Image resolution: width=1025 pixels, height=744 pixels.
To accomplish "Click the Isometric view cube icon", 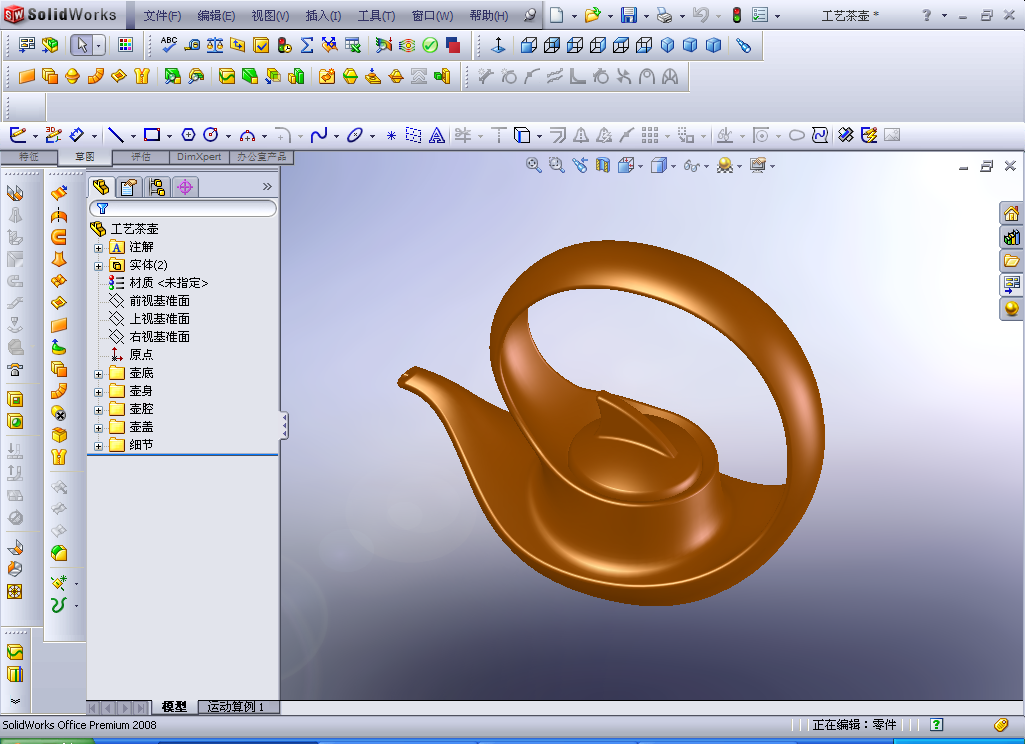I will (x=667, y=44).
